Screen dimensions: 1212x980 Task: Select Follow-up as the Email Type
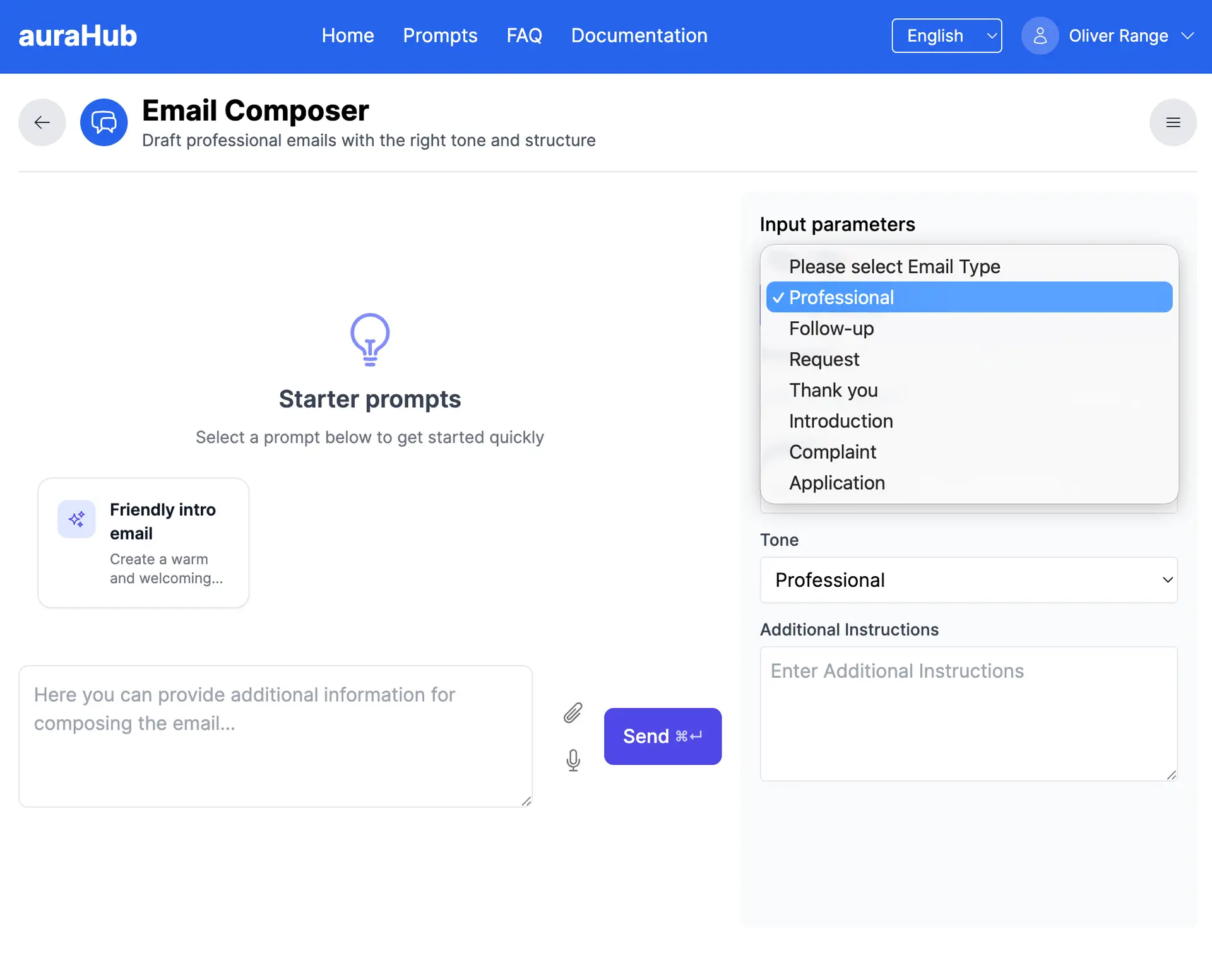coord(831,328)
